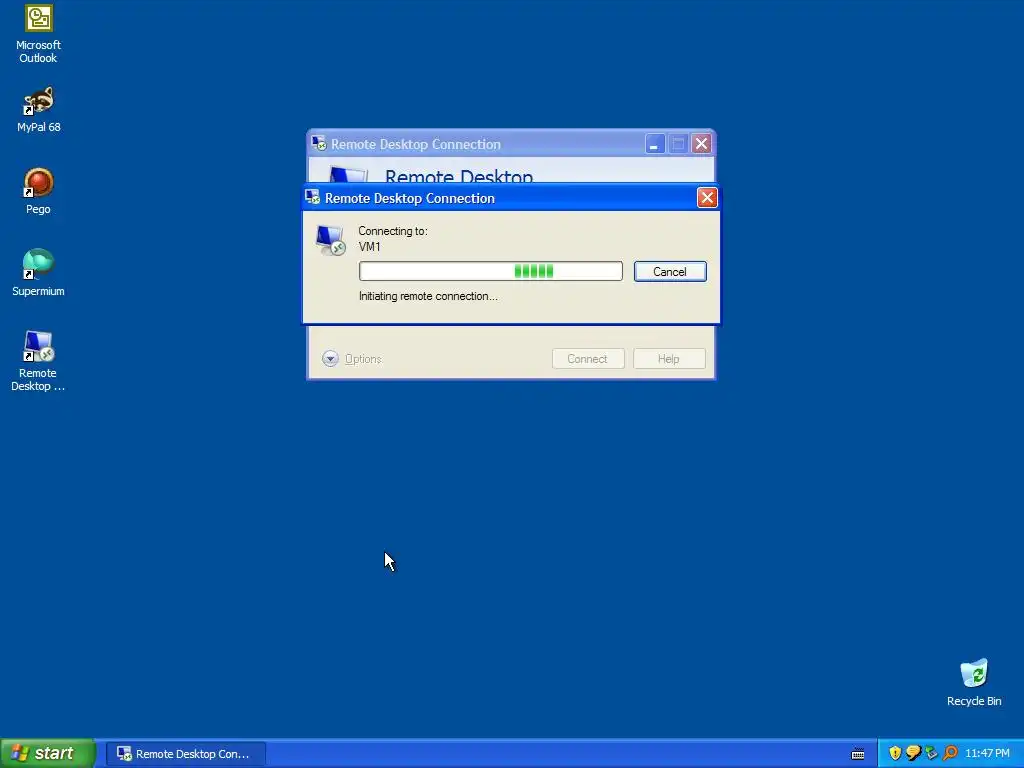The width and height of the screenshot is (1024, 768).
Task: Click the dimmed Connect button
Action: pos(588,359)
